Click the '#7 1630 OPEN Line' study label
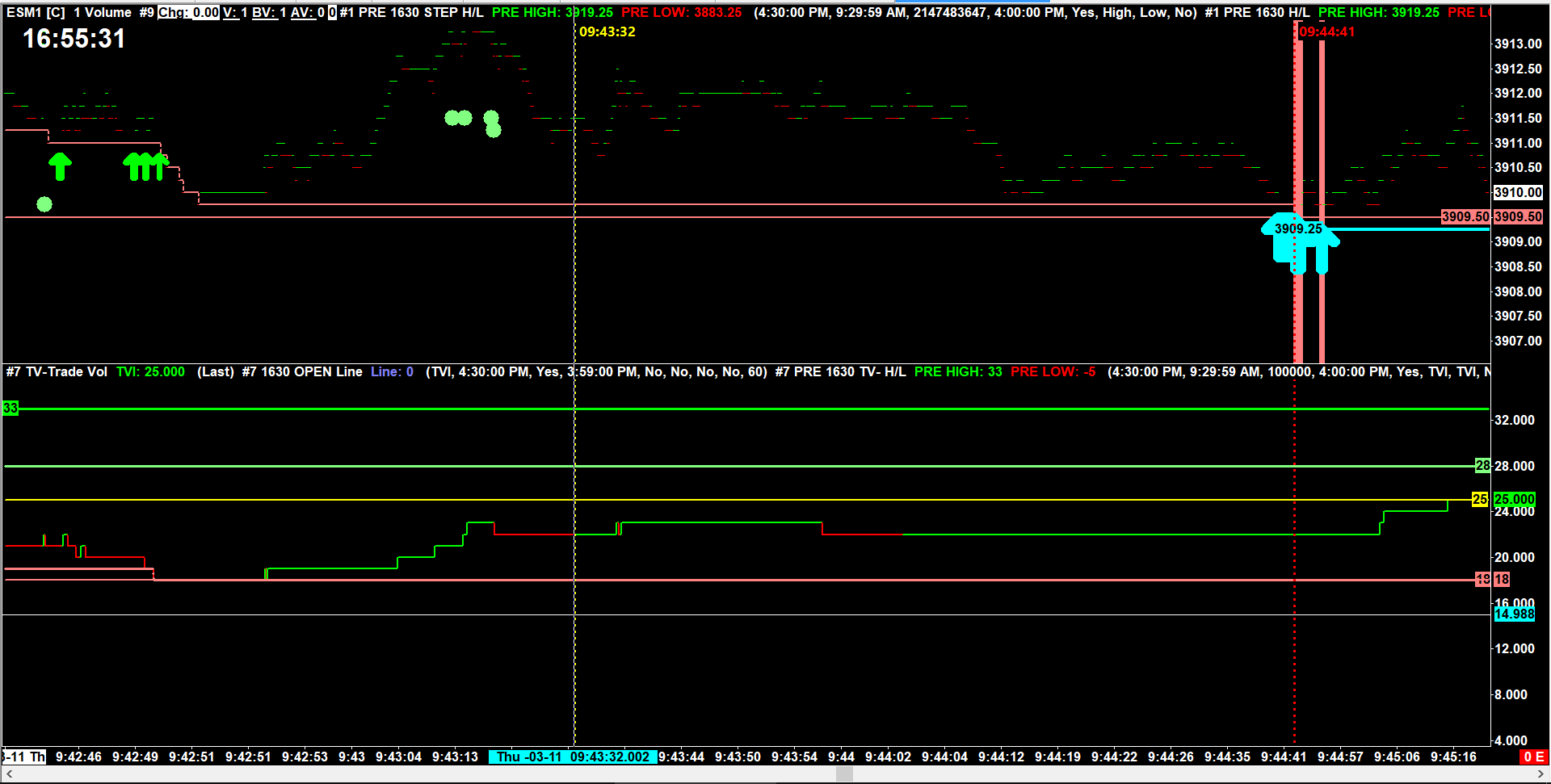Image resolution: width=1551 pixels, height=784 pixels. click(302, 371)
